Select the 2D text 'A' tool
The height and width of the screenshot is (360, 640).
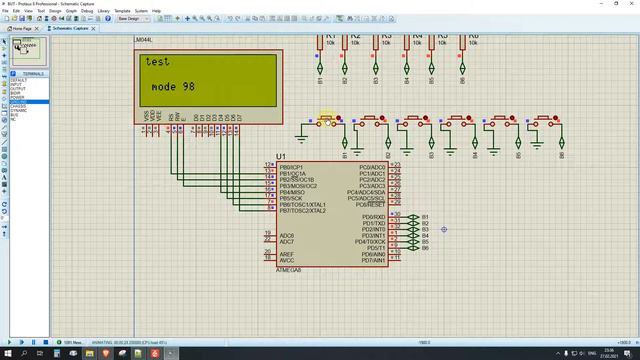pyautogui.click(x=4, y=177)
